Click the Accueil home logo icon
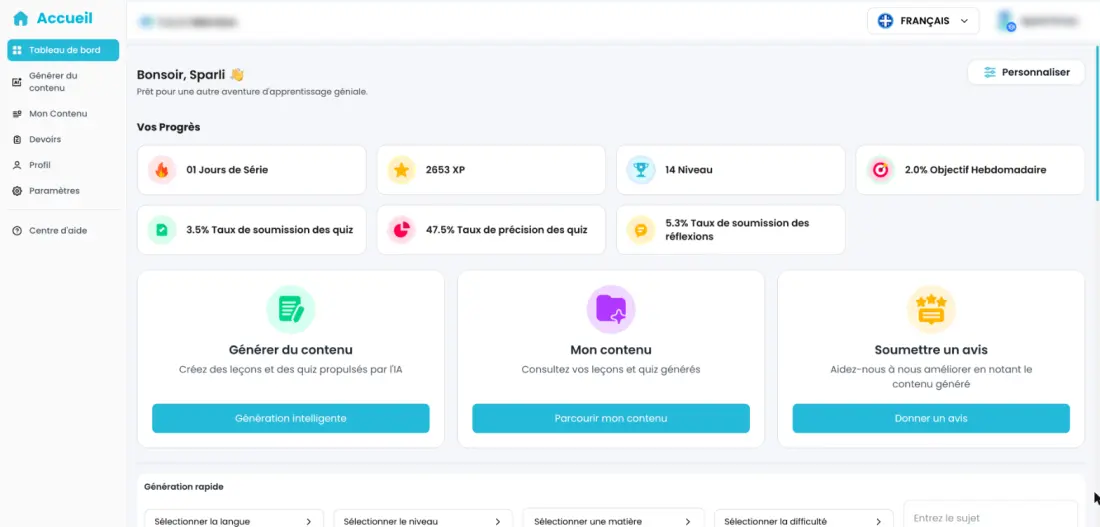Screen dimensions: 1100x527 (20, 19)
